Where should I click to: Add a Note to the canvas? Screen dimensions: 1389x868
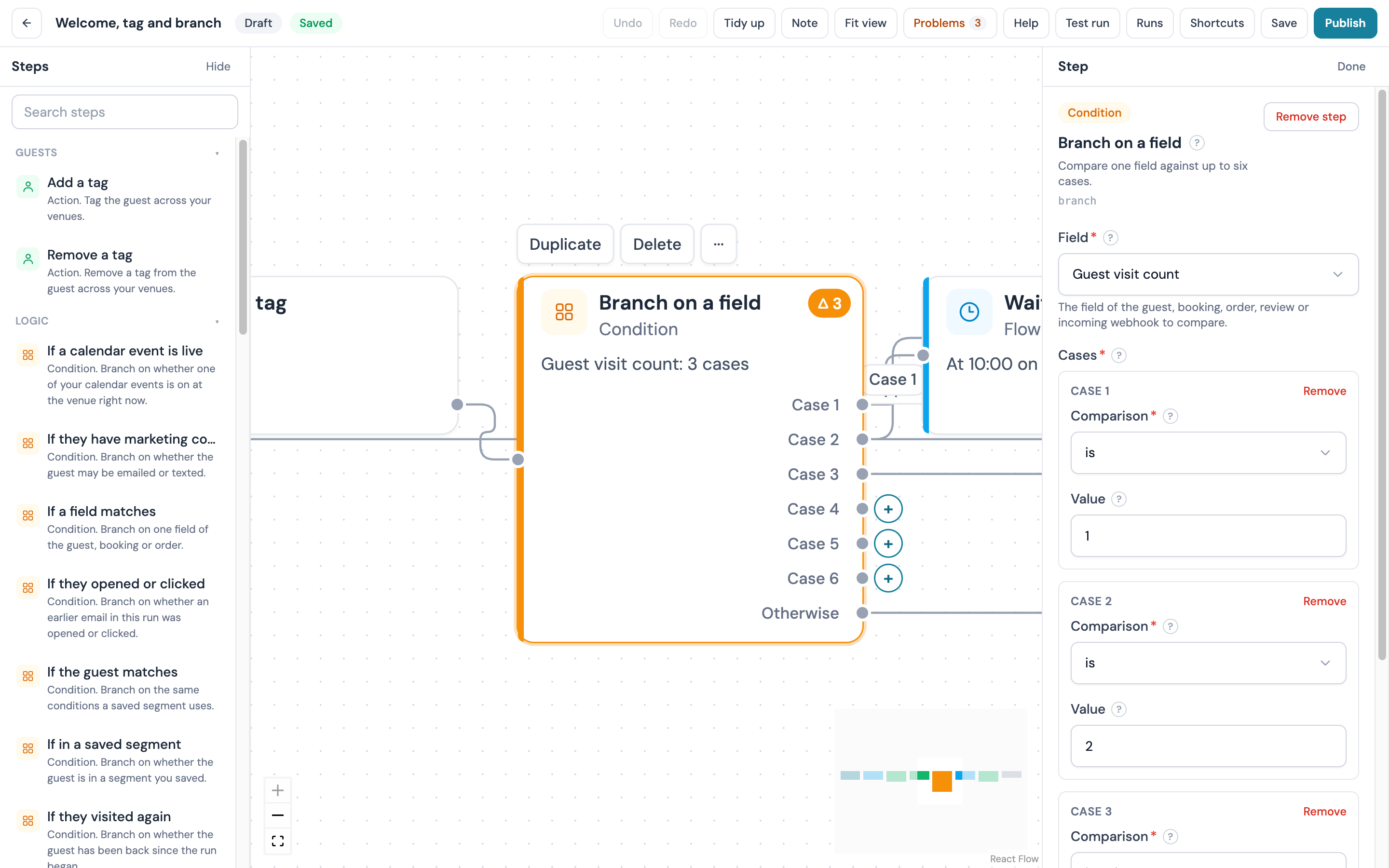coord(804,23)
